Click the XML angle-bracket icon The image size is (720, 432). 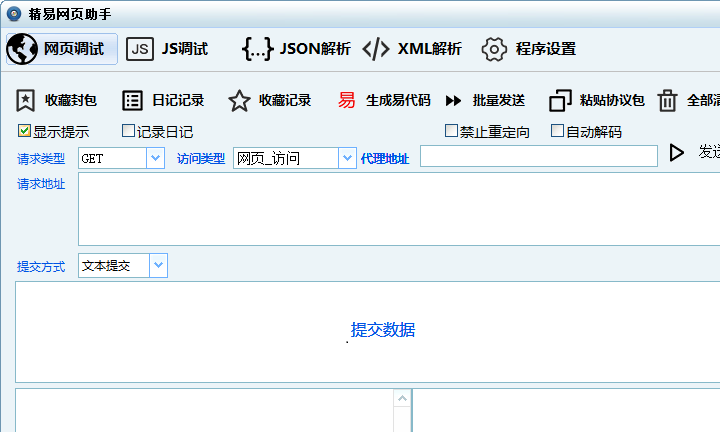click(x=376, y=49)
